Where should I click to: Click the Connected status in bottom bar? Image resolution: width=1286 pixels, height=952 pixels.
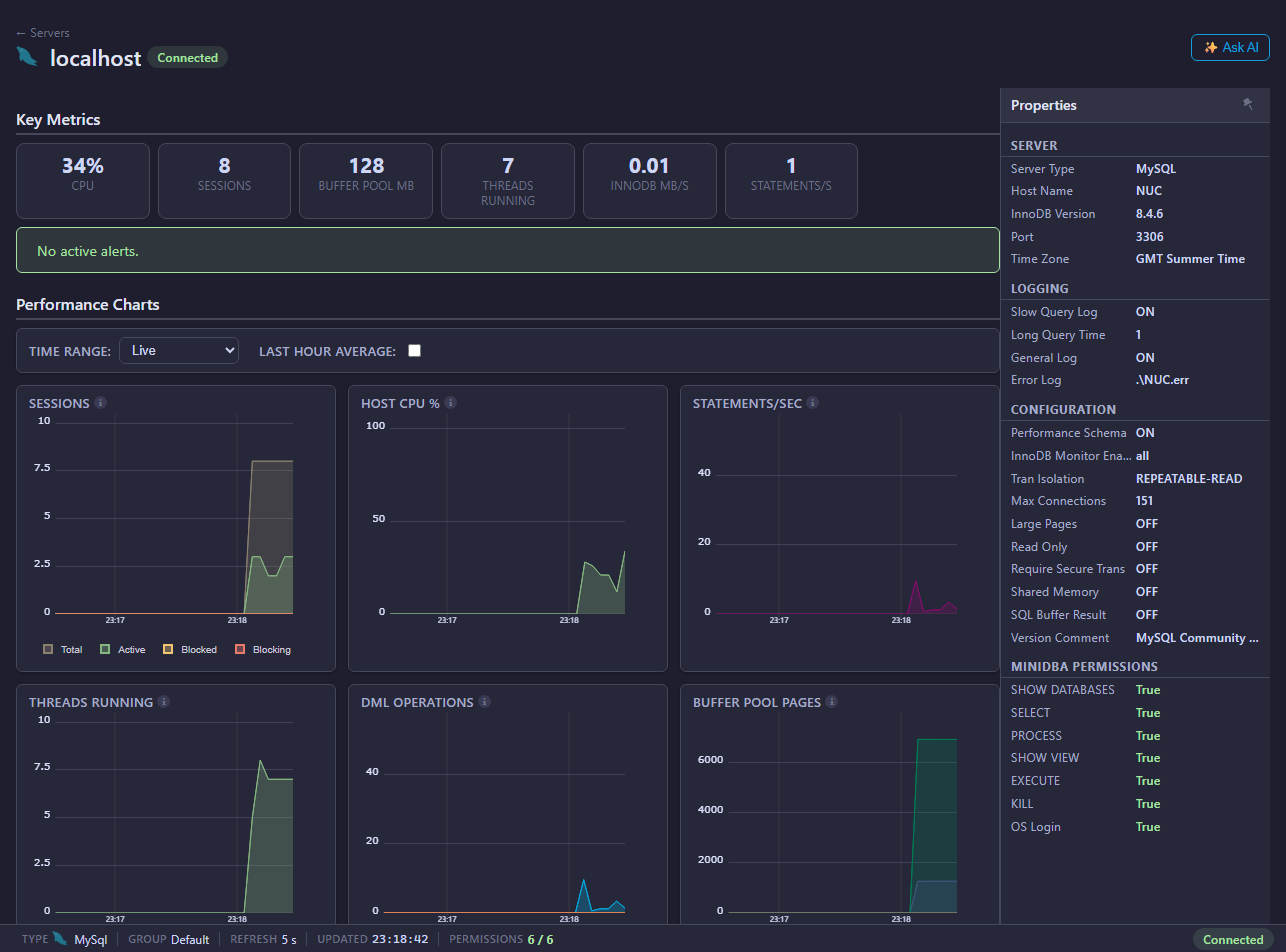click(x=1233, y=939)
